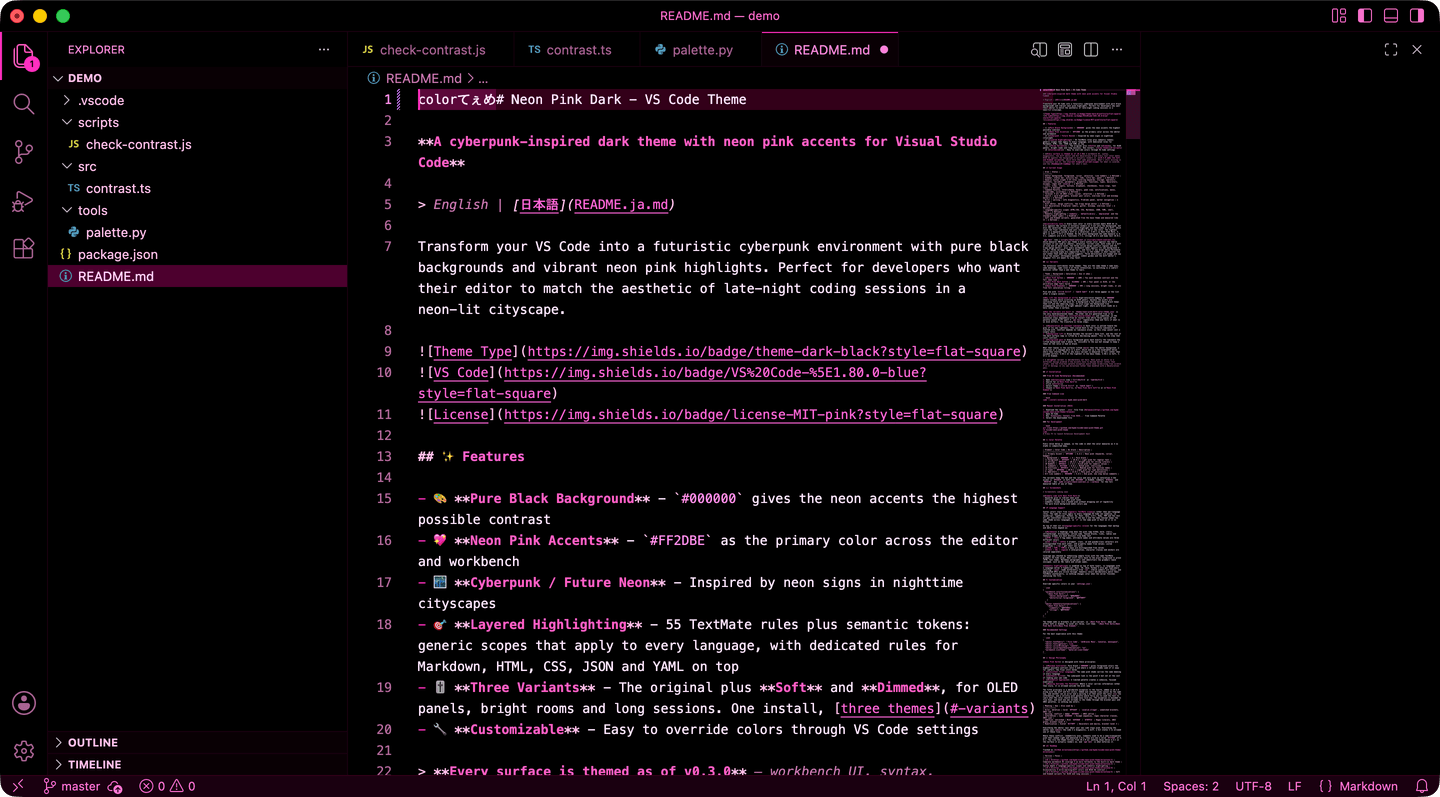Click the master branch in status bar
This screenshot has width=1440, height=797.
(x=71, y=786)
